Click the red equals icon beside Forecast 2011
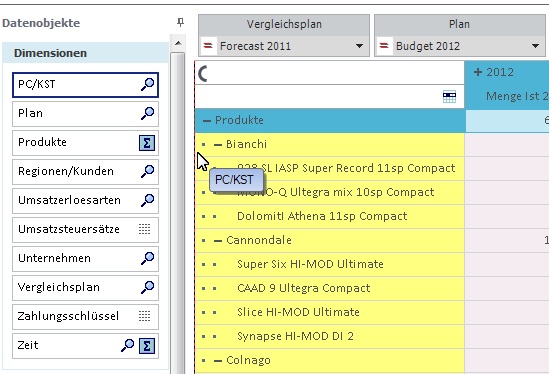 click(x=208, y=46)
